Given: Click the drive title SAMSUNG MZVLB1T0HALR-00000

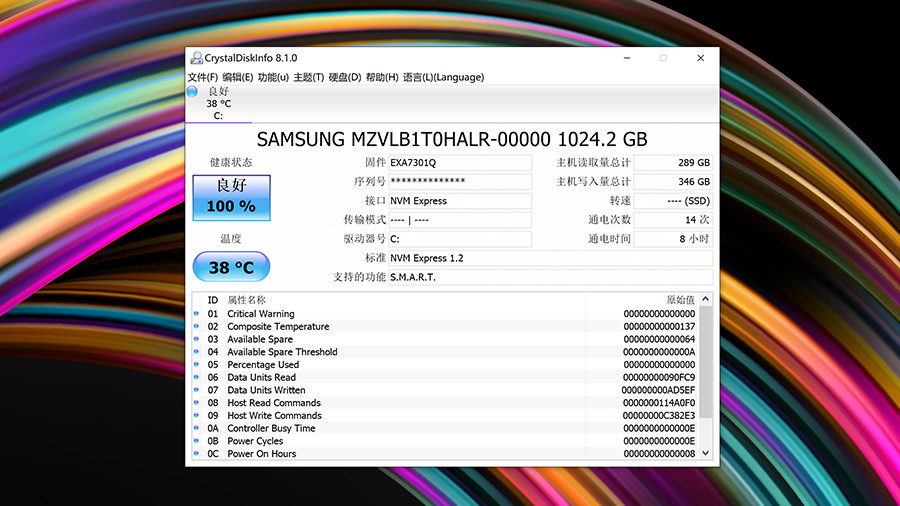Looking at the screenshot, I should pos(404,139).
